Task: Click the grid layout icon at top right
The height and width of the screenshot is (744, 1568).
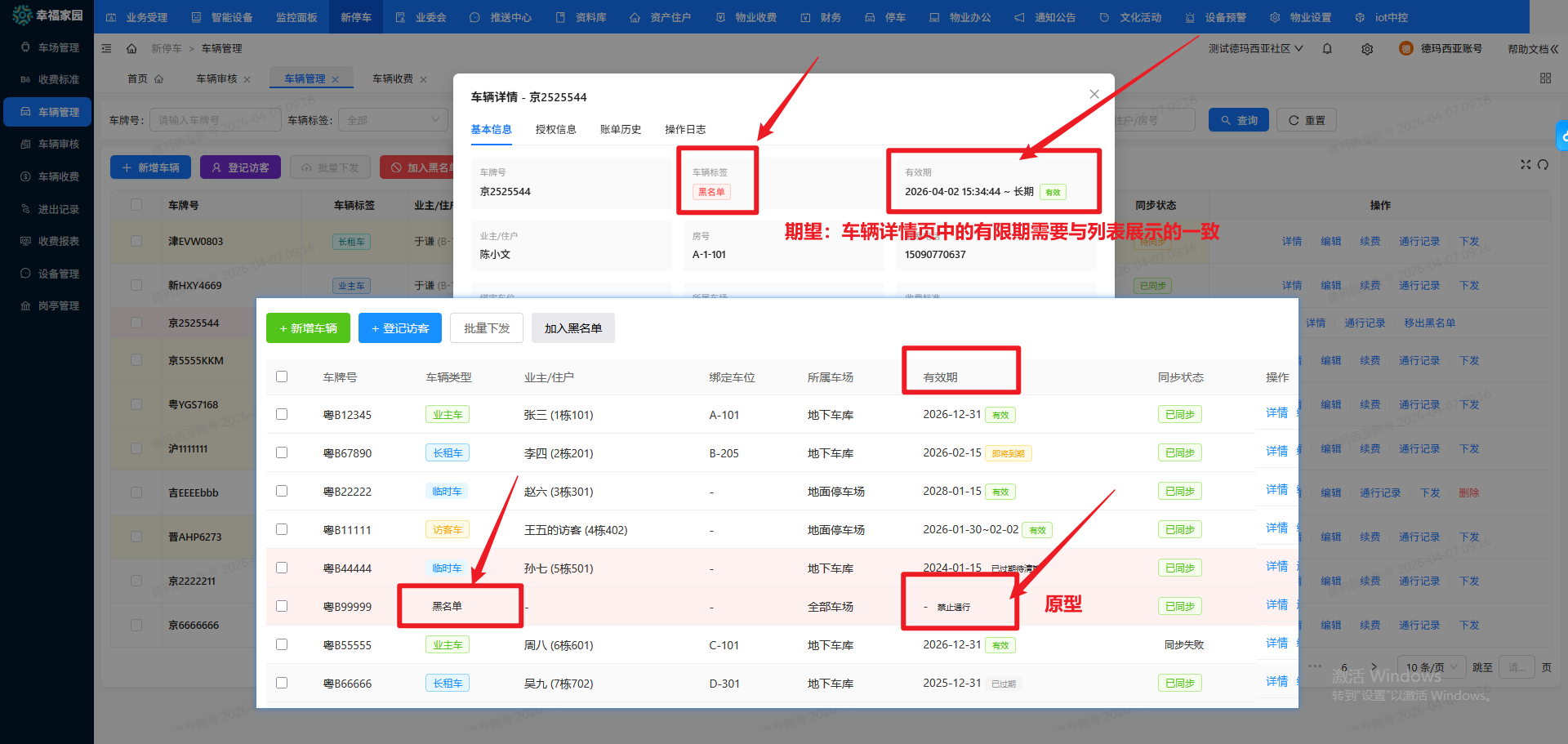Action: 1545,78
